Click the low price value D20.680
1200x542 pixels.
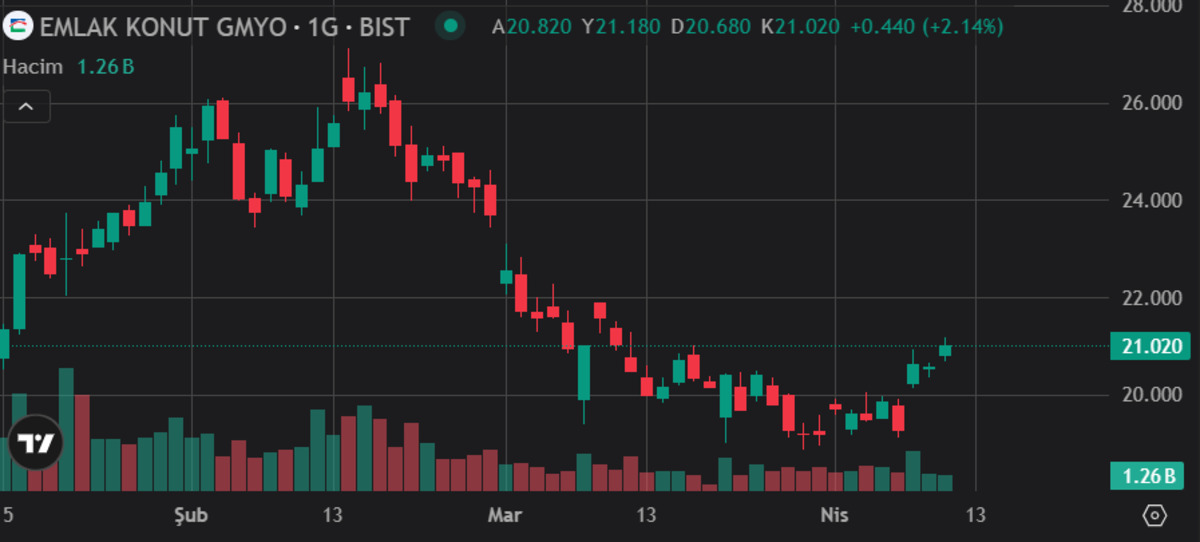(x=710, y=27)
